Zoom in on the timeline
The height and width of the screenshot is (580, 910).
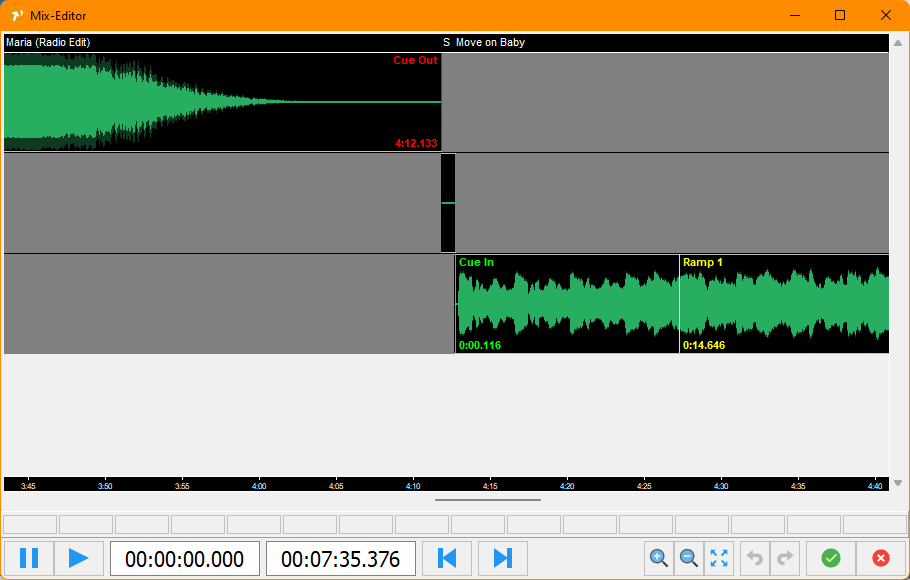tap(659, 559)
